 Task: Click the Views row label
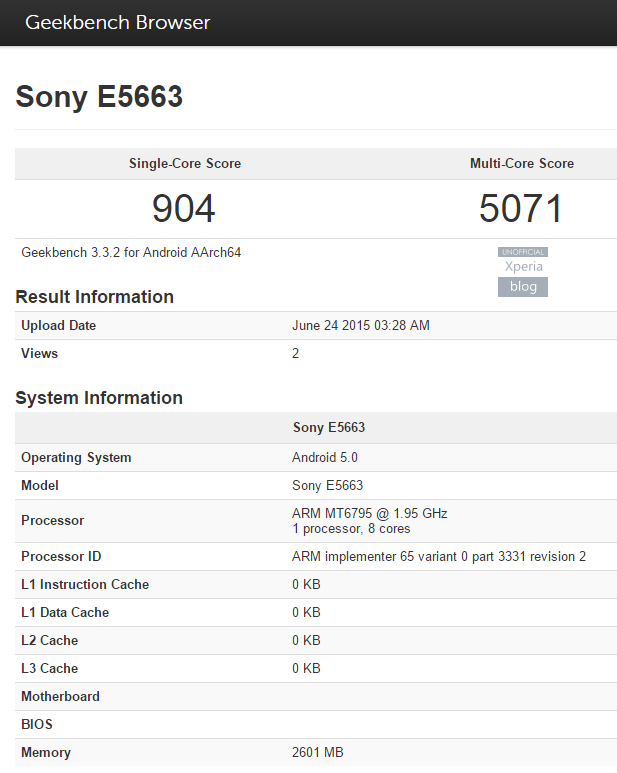click(x=40, y=354)
